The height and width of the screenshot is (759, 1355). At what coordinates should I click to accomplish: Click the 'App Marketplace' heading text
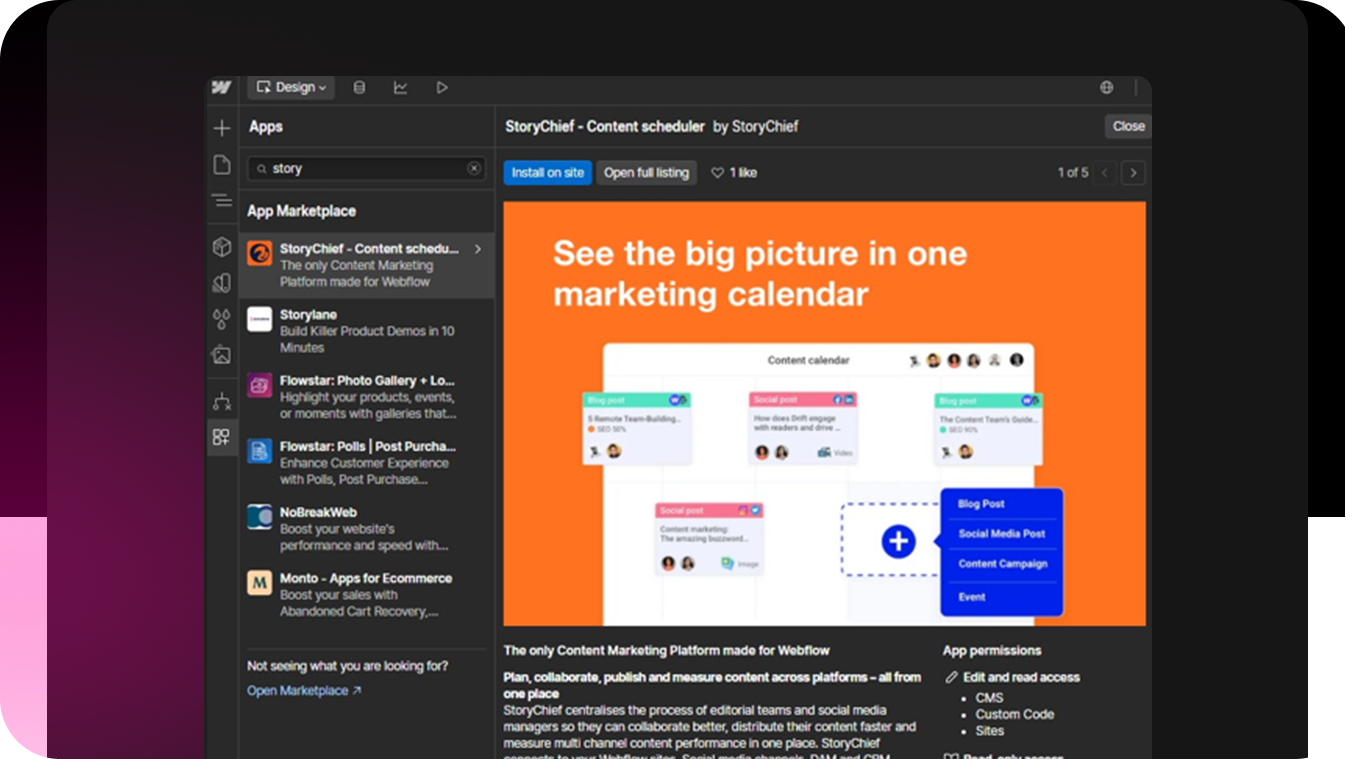(x=302, y=211)
